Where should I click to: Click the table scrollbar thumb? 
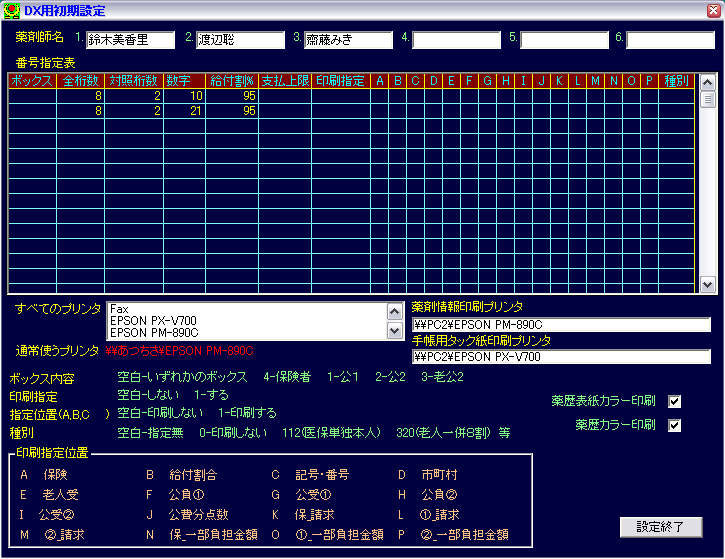point(707,99)
